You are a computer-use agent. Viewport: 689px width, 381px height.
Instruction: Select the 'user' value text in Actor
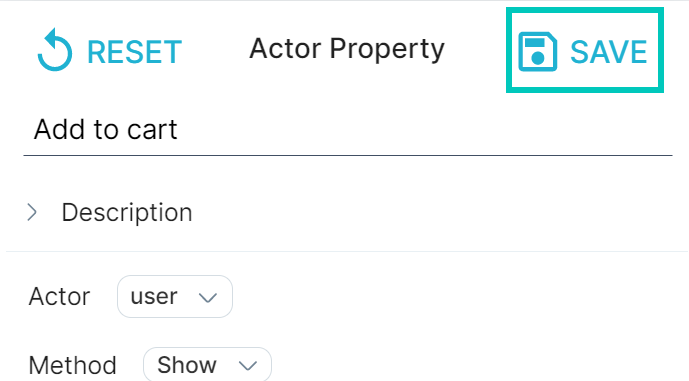(154, 297)
